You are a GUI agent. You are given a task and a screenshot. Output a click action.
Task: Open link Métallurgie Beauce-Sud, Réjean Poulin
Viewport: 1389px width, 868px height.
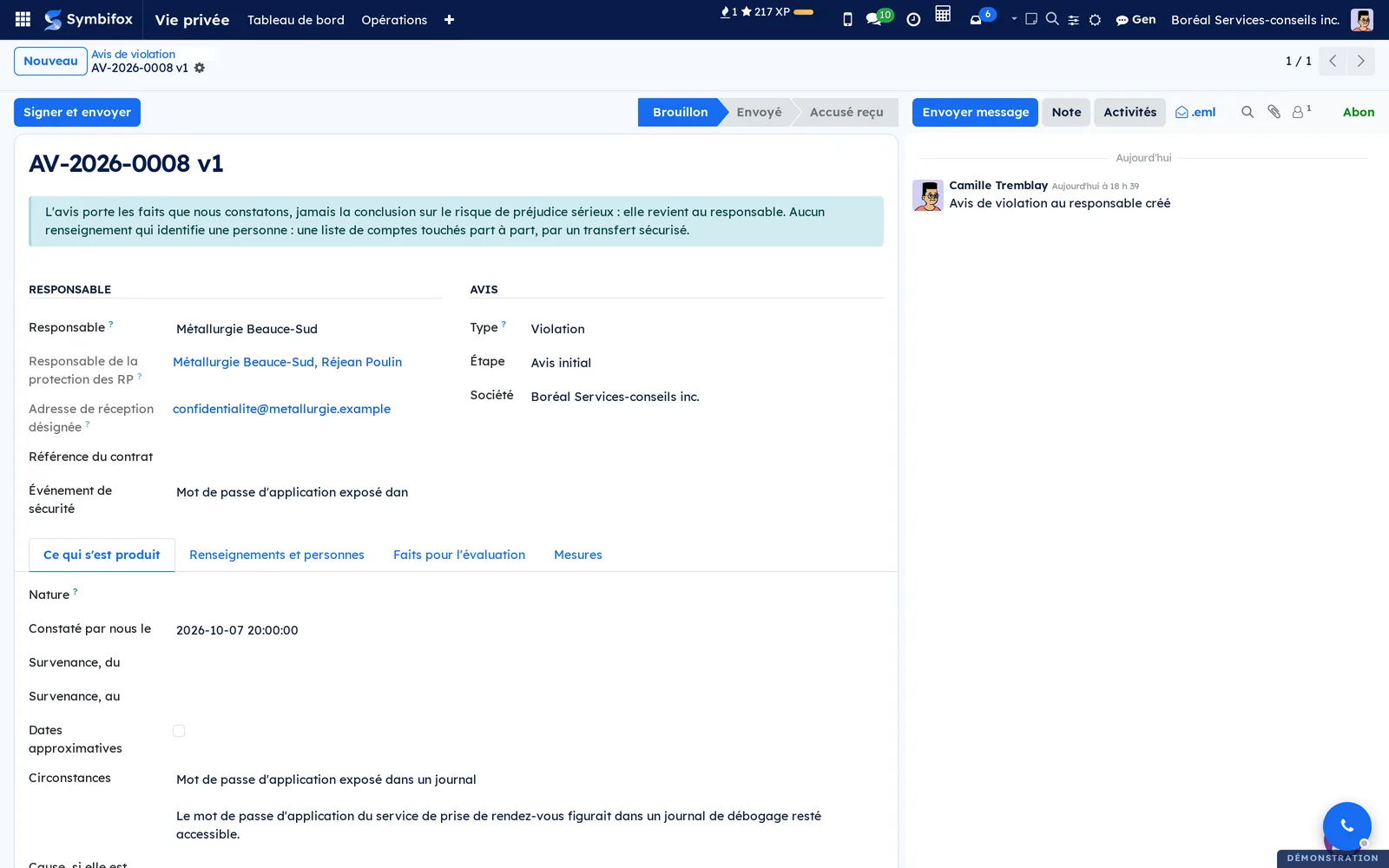287,362
